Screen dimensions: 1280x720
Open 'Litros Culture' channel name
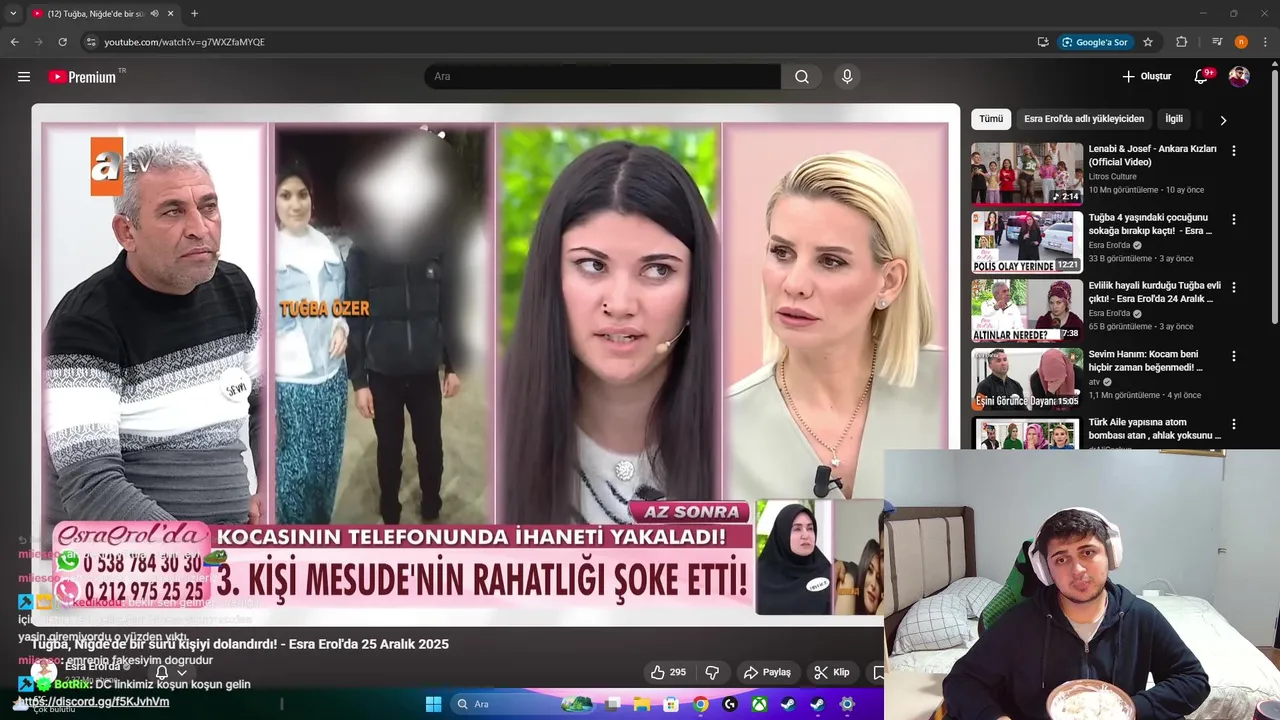point(1112,176)
